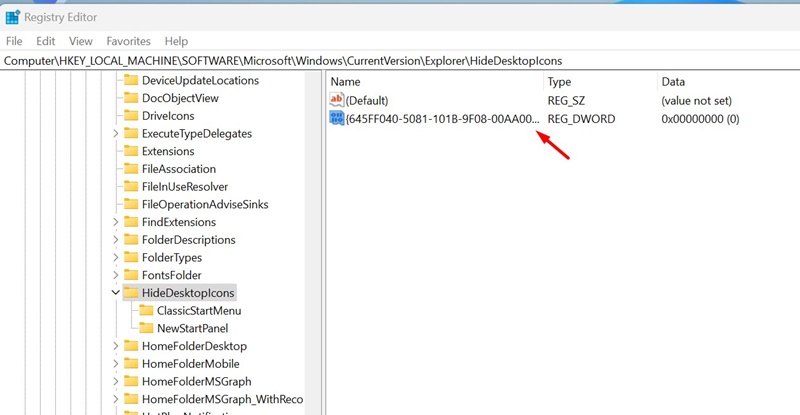This screenshot has width=800, height=415.
Task: Click the FolderTypes folder icon
Action: point(131,257)
